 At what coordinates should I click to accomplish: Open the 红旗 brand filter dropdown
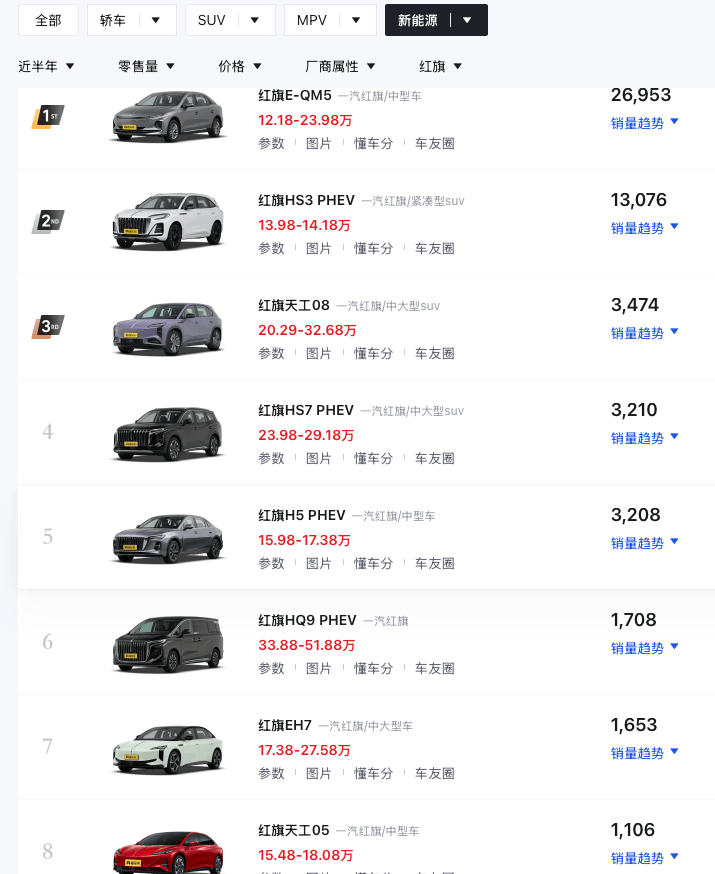(440, 66)
